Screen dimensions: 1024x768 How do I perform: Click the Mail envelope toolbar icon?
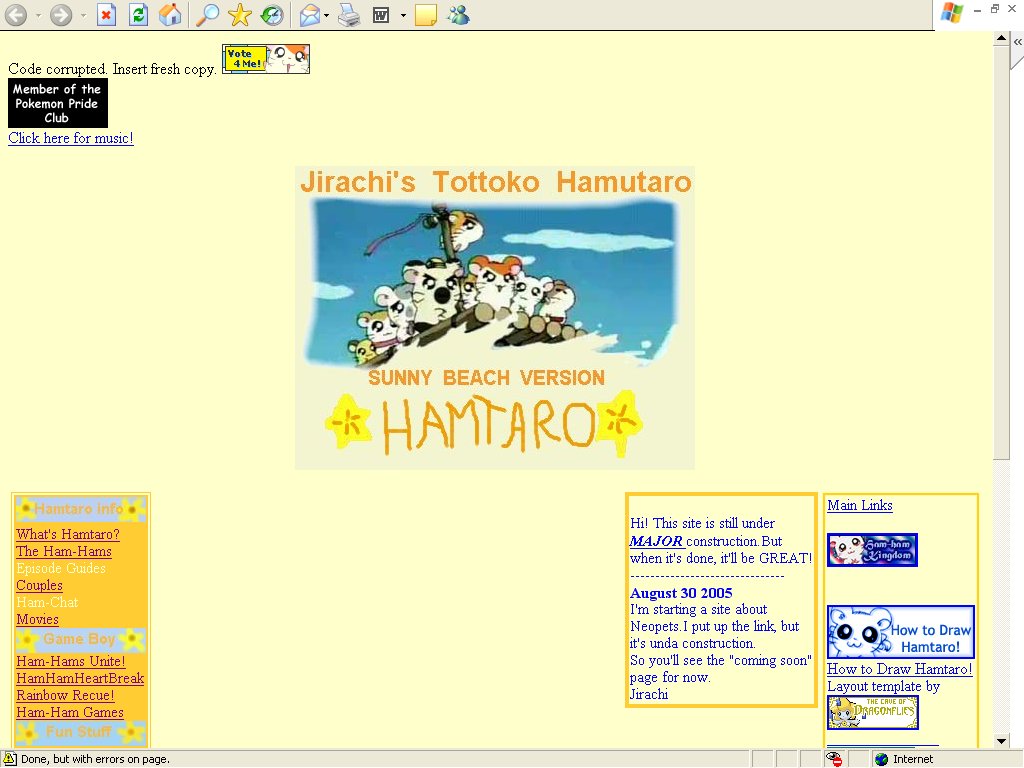point(310,14)
